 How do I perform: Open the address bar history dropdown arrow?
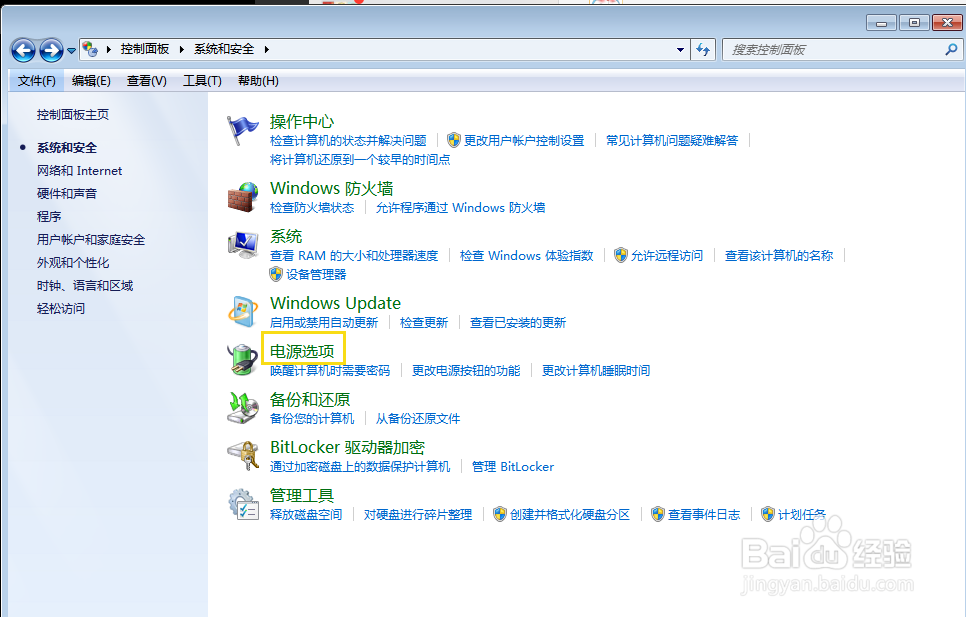pos(680,49)
